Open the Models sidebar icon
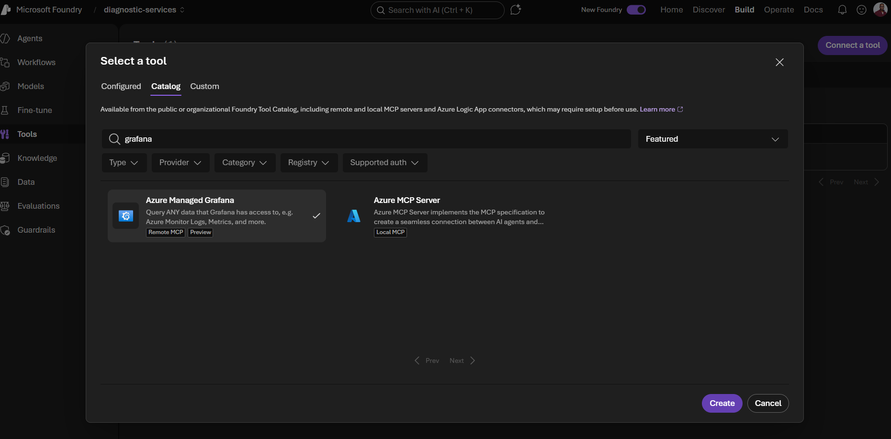 point(5,86)
